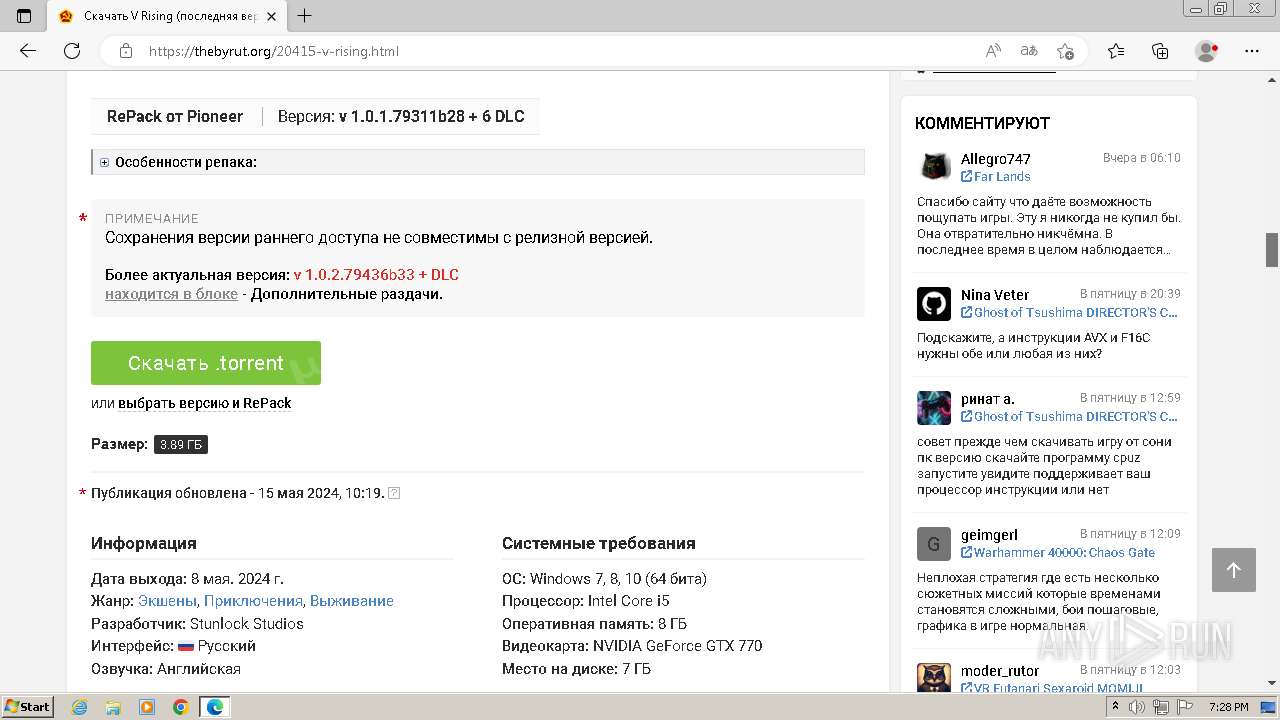Click the Edge taskbar icon
The image size is (1280, 720).
tap(215, 707)
